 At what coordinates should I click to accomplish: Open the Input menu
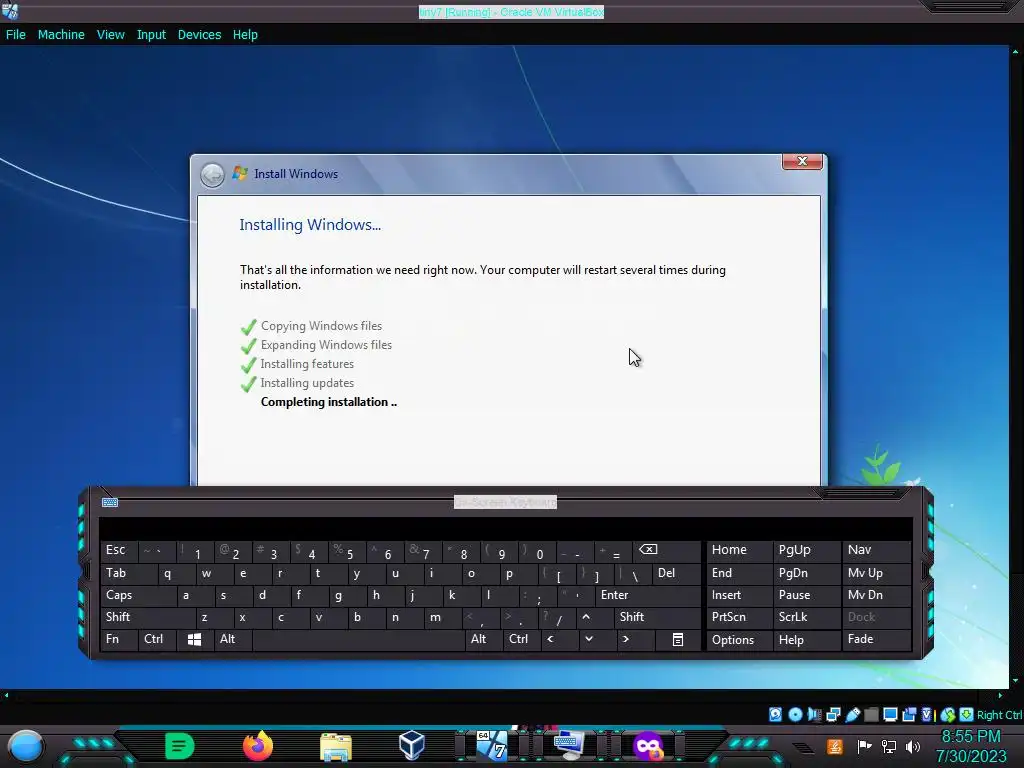pyautogui.click(x=151, y=35)
